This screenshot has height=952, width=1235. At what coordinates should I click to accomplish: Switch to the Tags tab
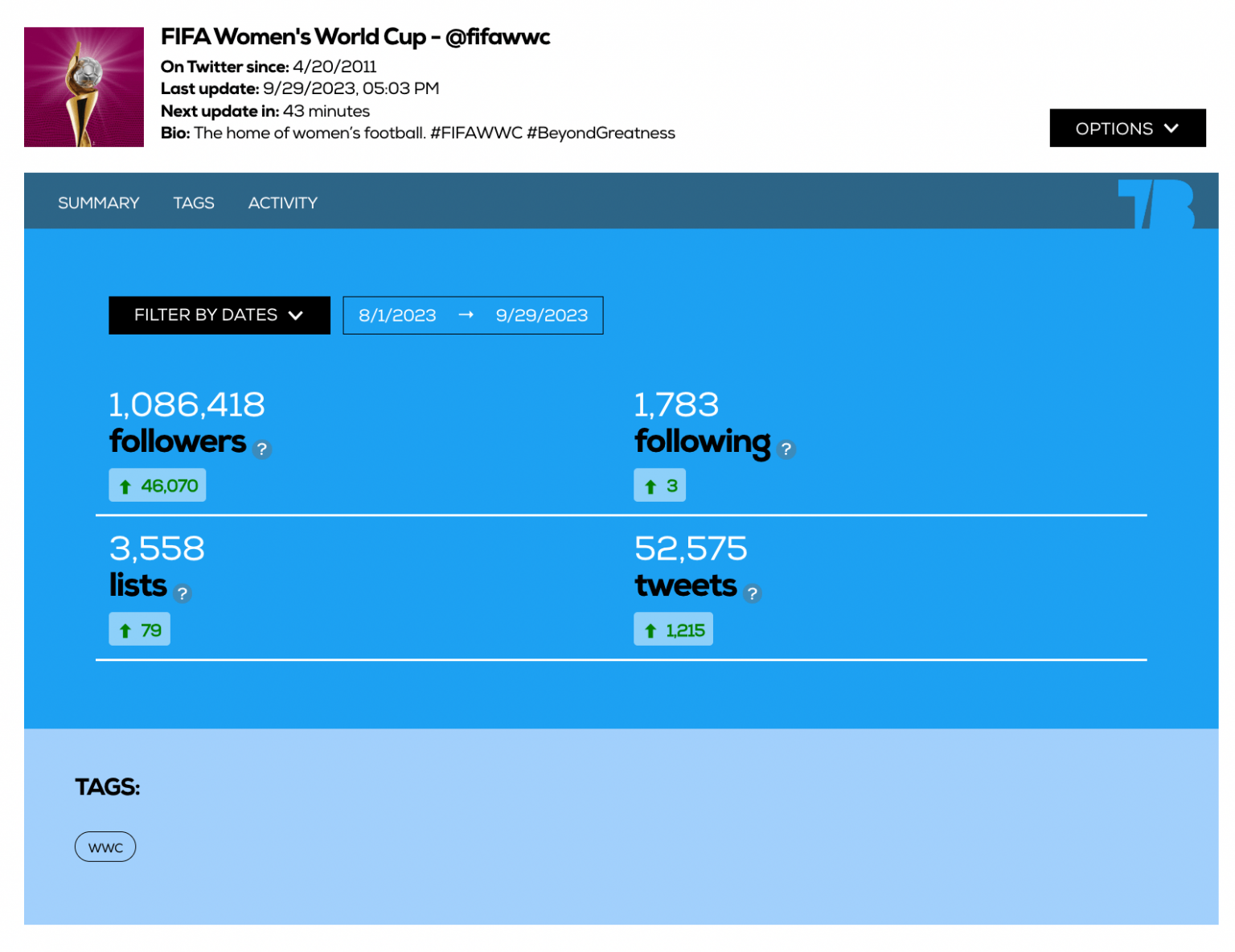click(x=193, y=203)
